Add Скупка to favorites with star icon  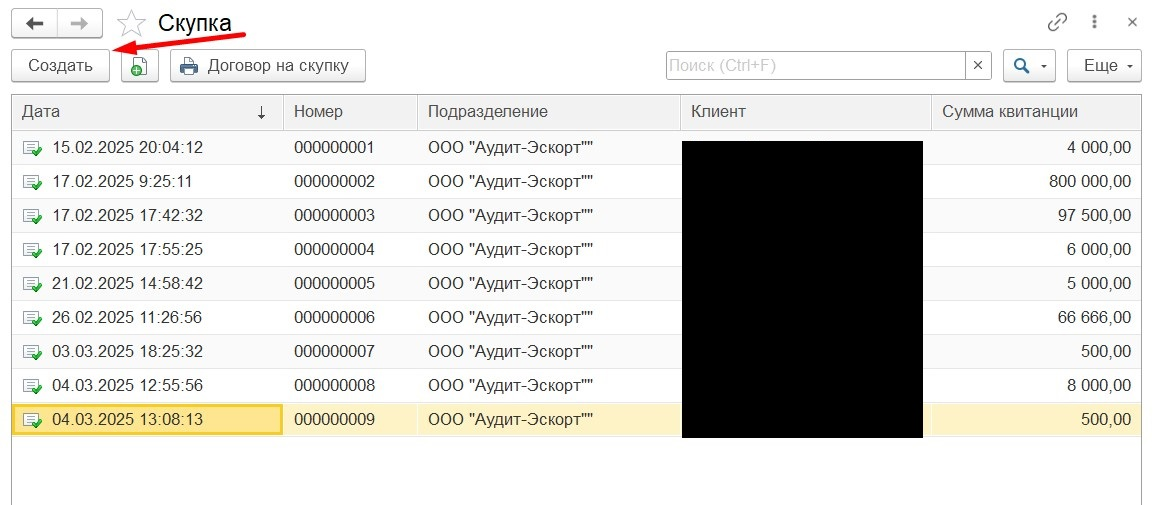click(x=132, y=24)
